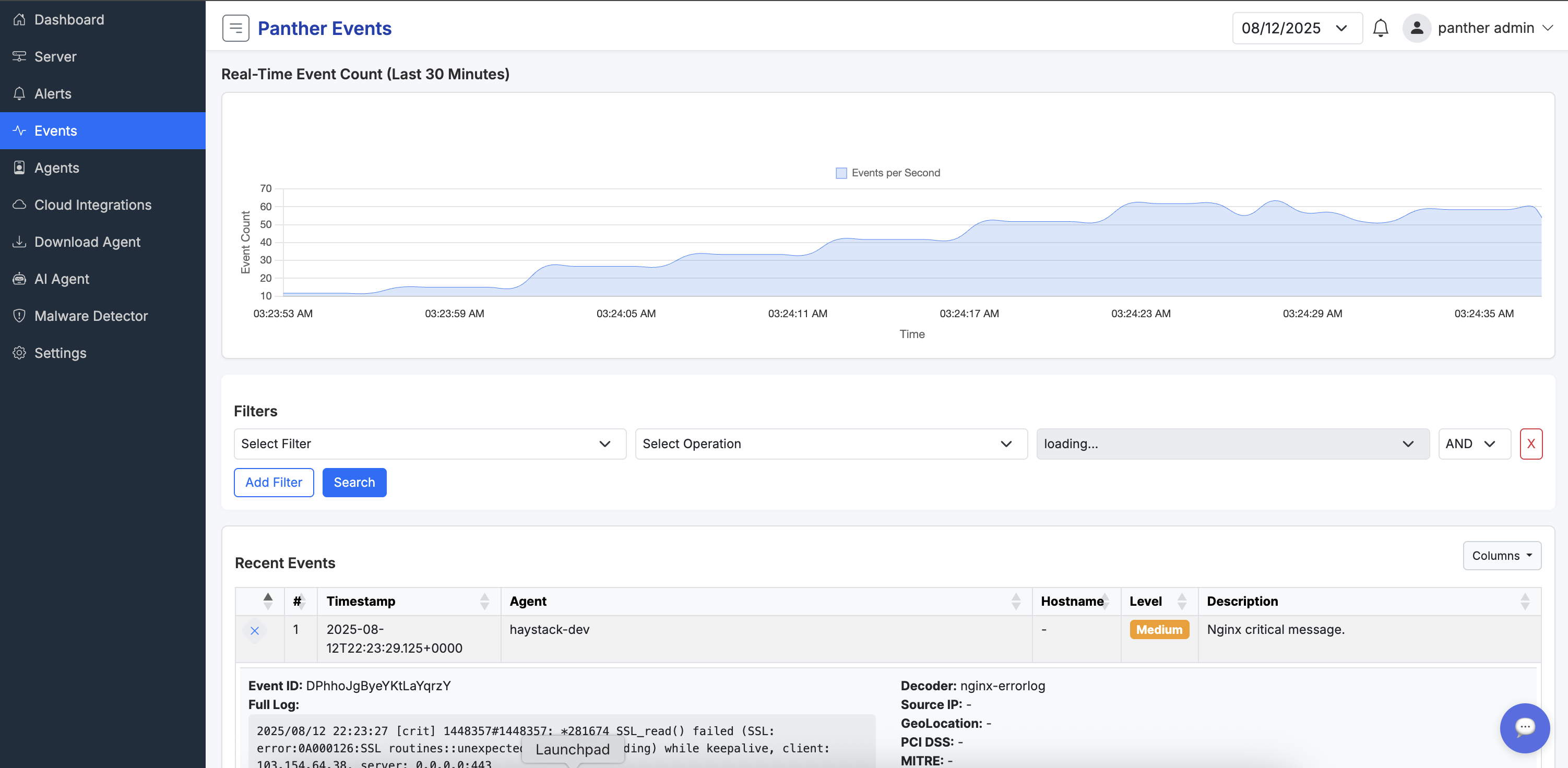Toggle Events per Second legend box
Screen dimensions: 1568x768
coord(840,173)
